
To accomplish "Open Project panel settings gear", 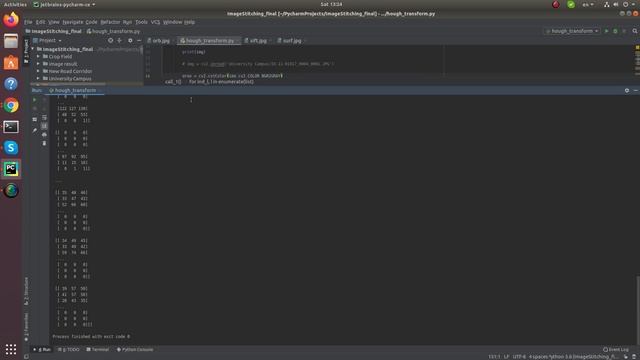I will click(x=130, y=40).
